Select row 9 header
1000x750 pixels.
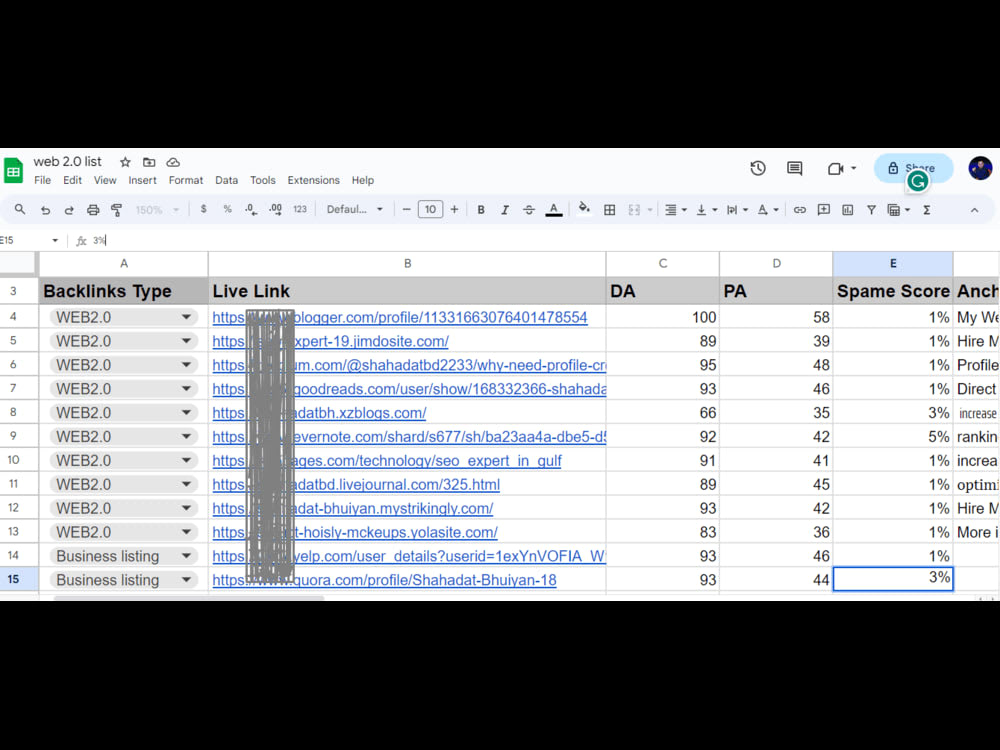(13, 436)
